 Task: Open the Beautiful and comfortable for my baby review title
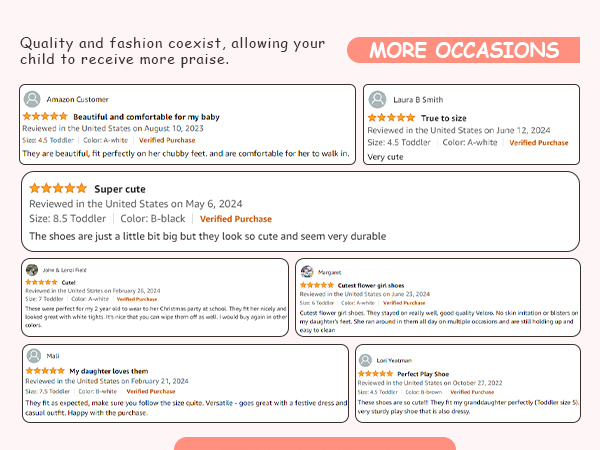(147, 117)
